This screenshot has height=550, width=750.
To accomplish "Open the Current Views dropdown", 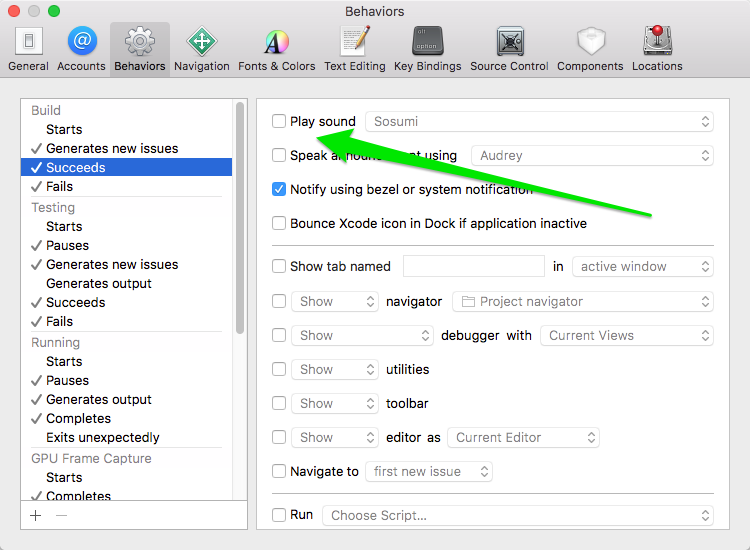I will [x=627, y=336].
